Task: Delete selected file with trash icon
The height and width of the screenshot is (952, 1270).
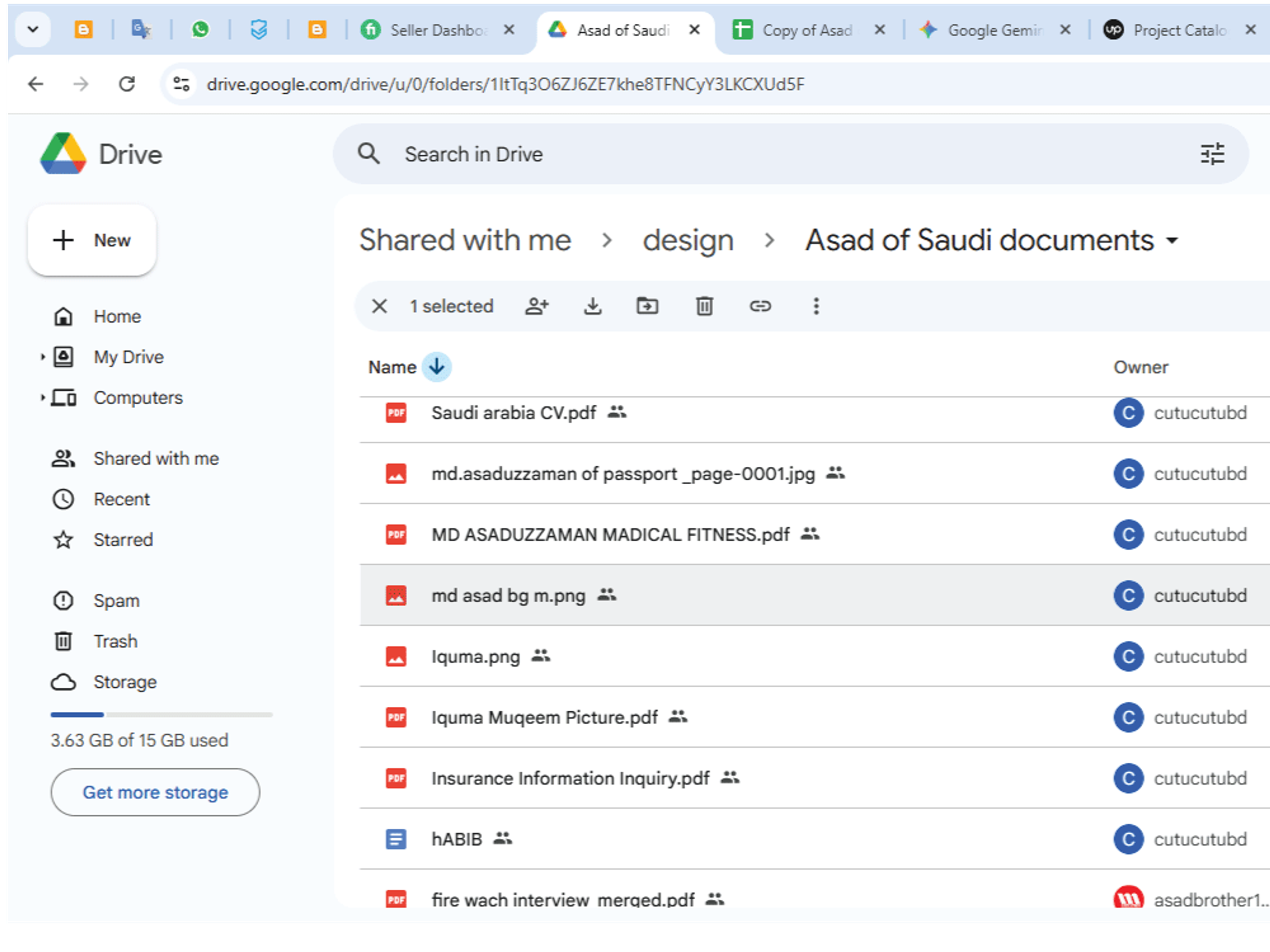Action: 704,306
